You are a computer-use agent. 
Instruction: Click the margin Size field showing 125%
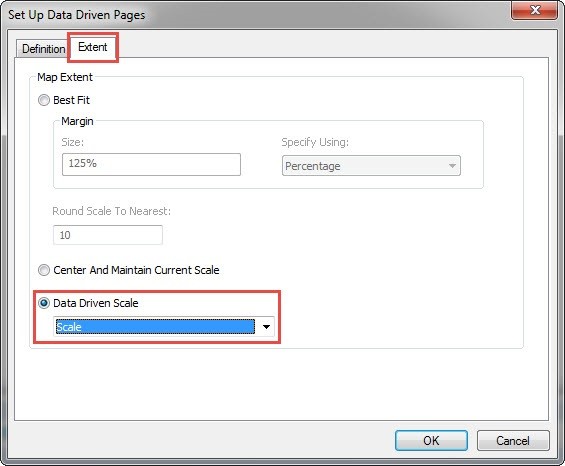point(151,164)
